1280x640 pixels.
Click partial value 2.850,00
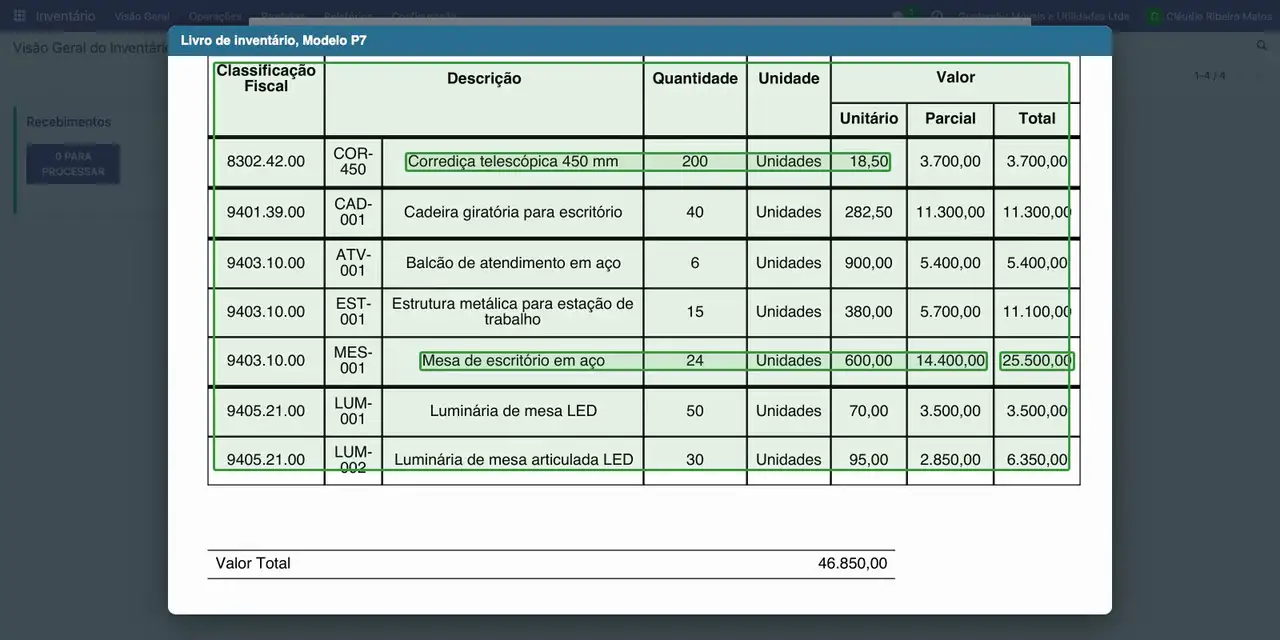click(x=950, y=460)
